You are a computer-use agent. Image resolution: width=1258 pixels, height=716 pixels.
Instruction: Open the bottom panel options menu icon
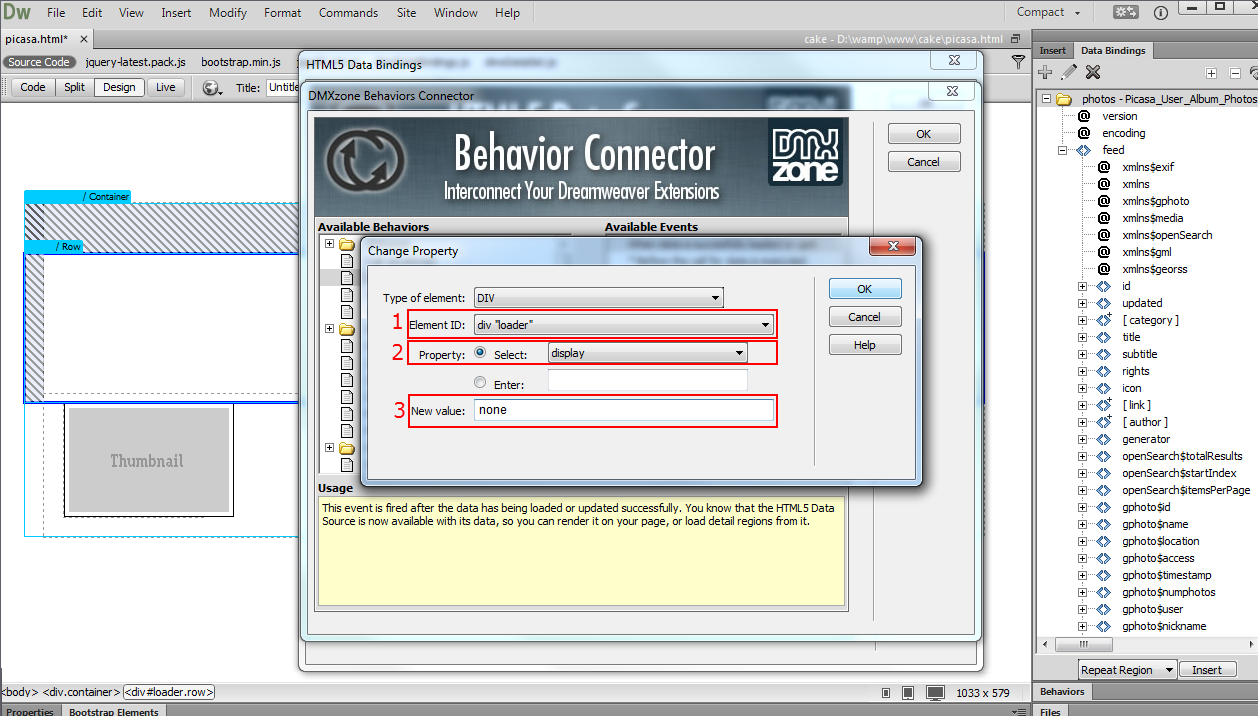click(x=1018, y=711)
